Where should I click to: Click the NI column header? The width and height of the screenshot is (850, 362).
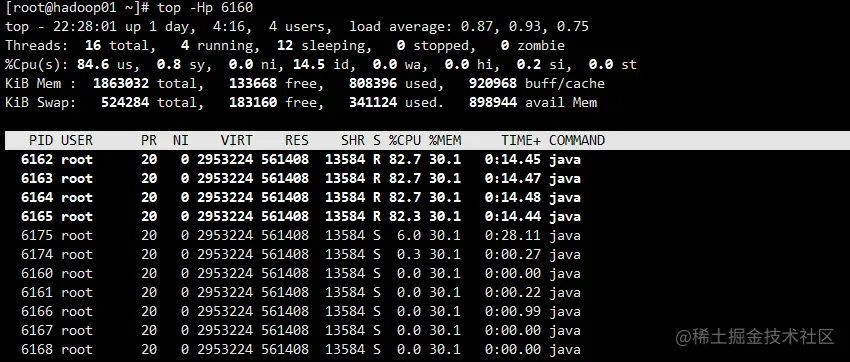point(181,140)
